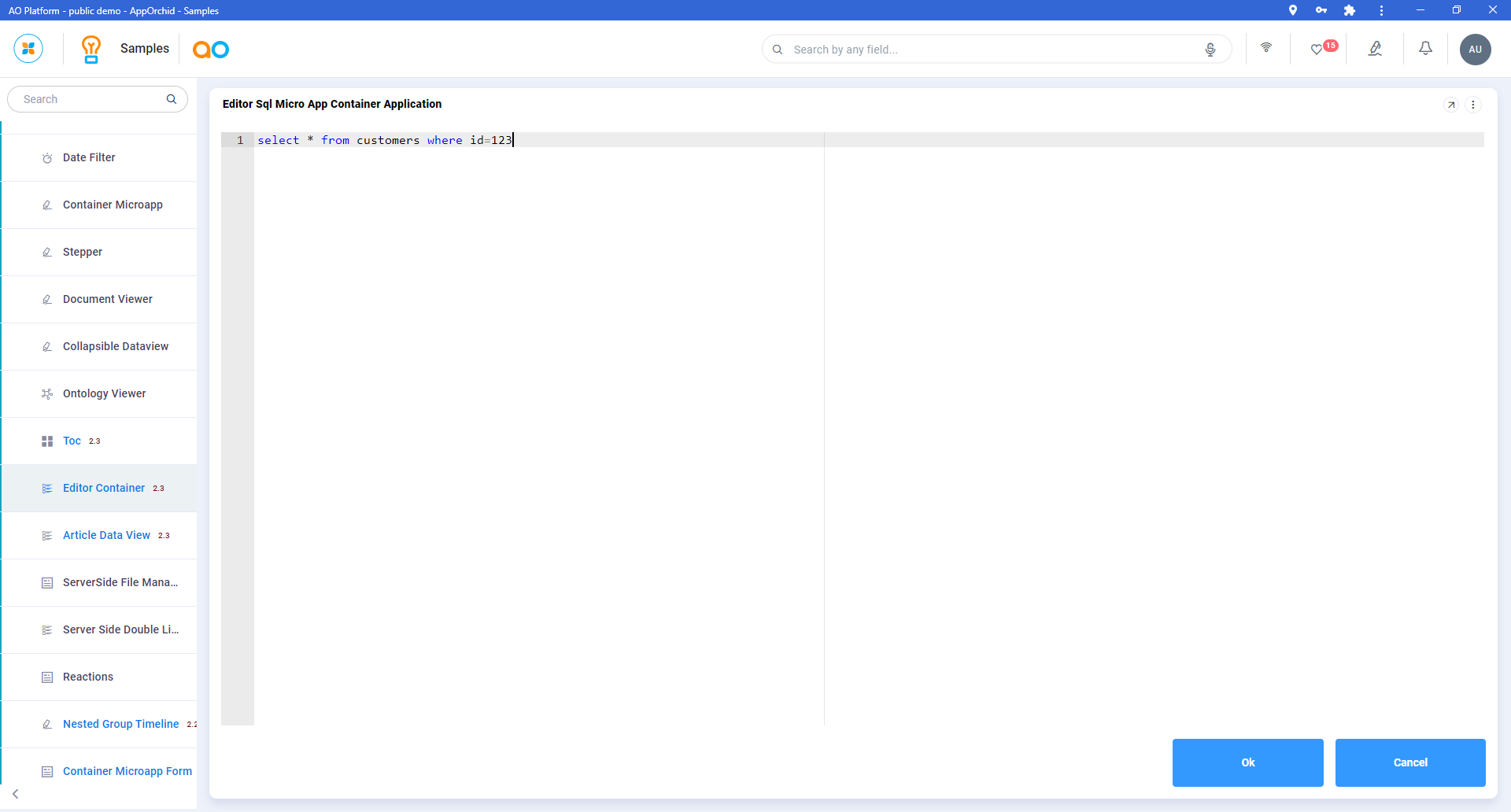The height and width of the screenshot is (812, 1511).
Task: Click the microphone voice search icon
Action: click(1210, 50)
